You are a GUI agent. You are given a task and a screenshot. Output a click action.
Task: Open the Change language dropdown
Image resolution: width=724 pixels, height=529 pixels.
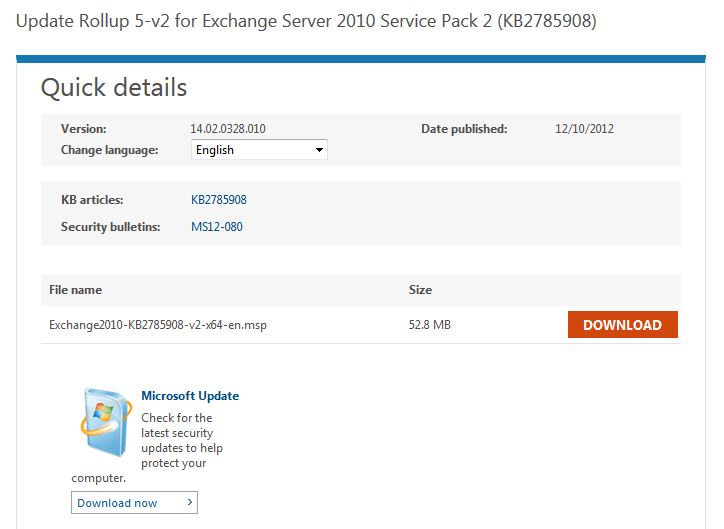259,150
